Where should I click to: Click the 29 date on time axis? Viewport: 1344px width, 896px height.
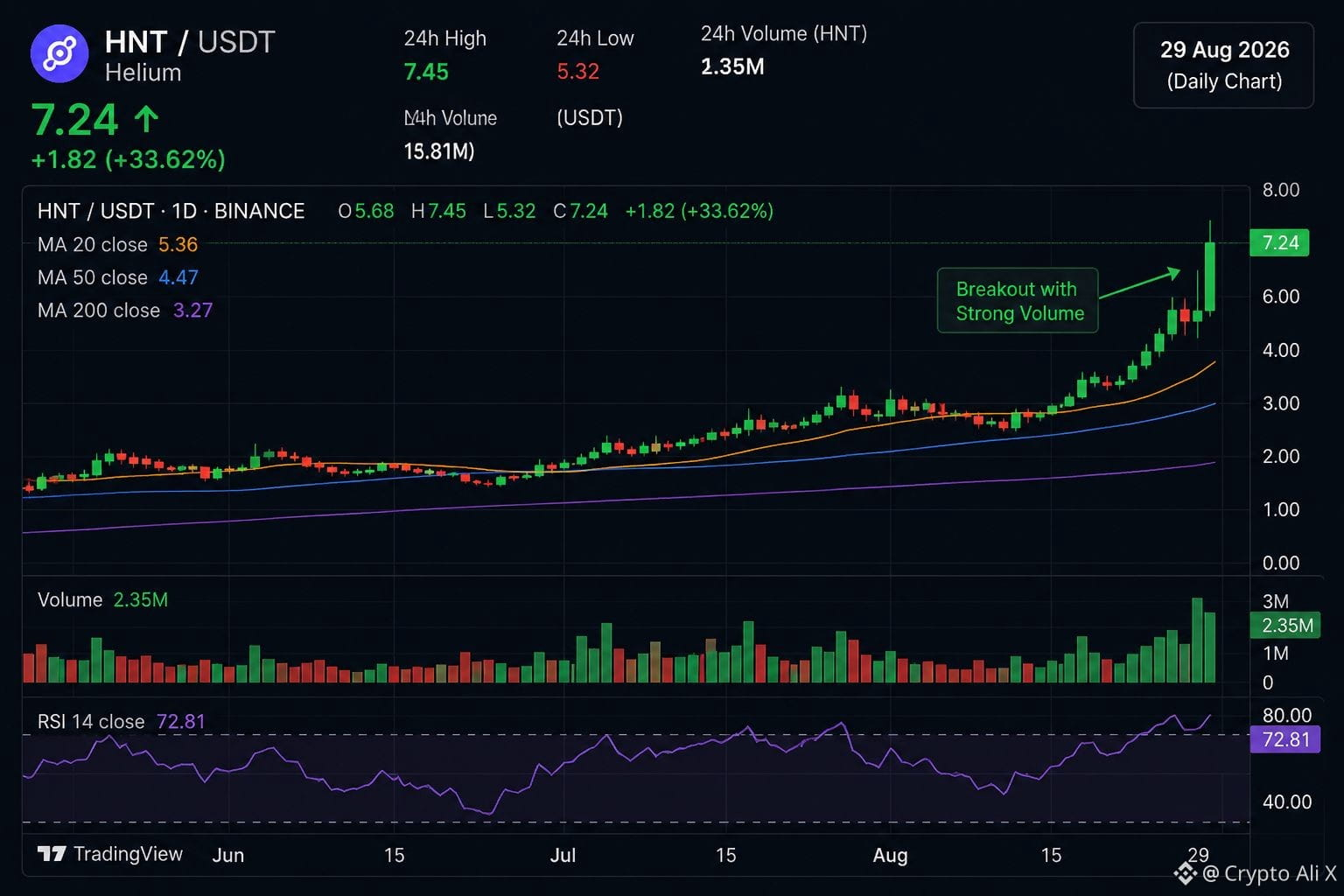click(1199, 854)
